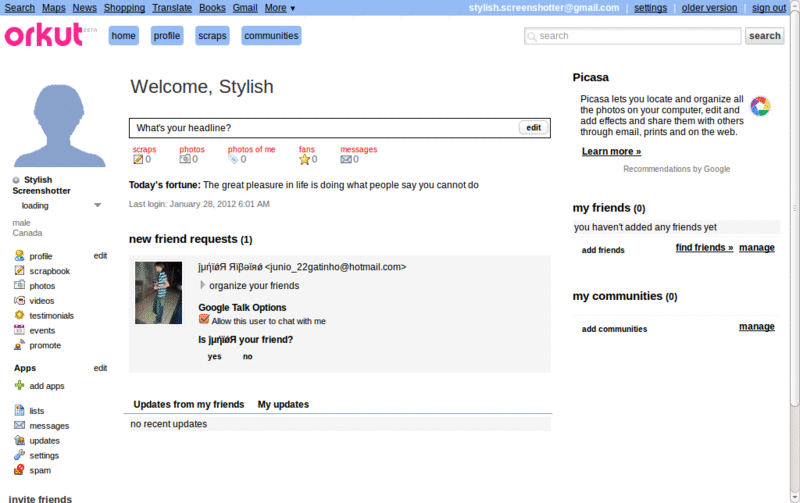
Task: Click manage under my communities
Action: (757, 326)
